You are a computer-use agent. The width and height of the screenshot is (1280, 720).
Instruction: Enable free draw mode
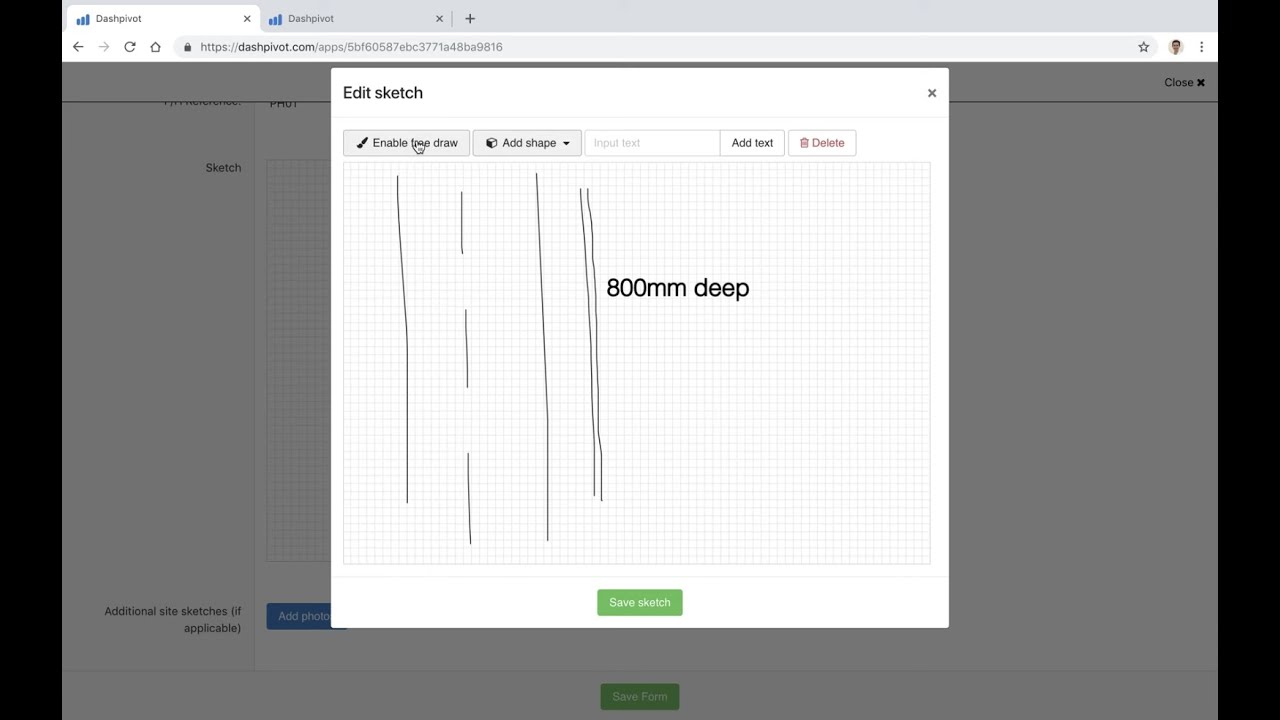coord(406,143)
